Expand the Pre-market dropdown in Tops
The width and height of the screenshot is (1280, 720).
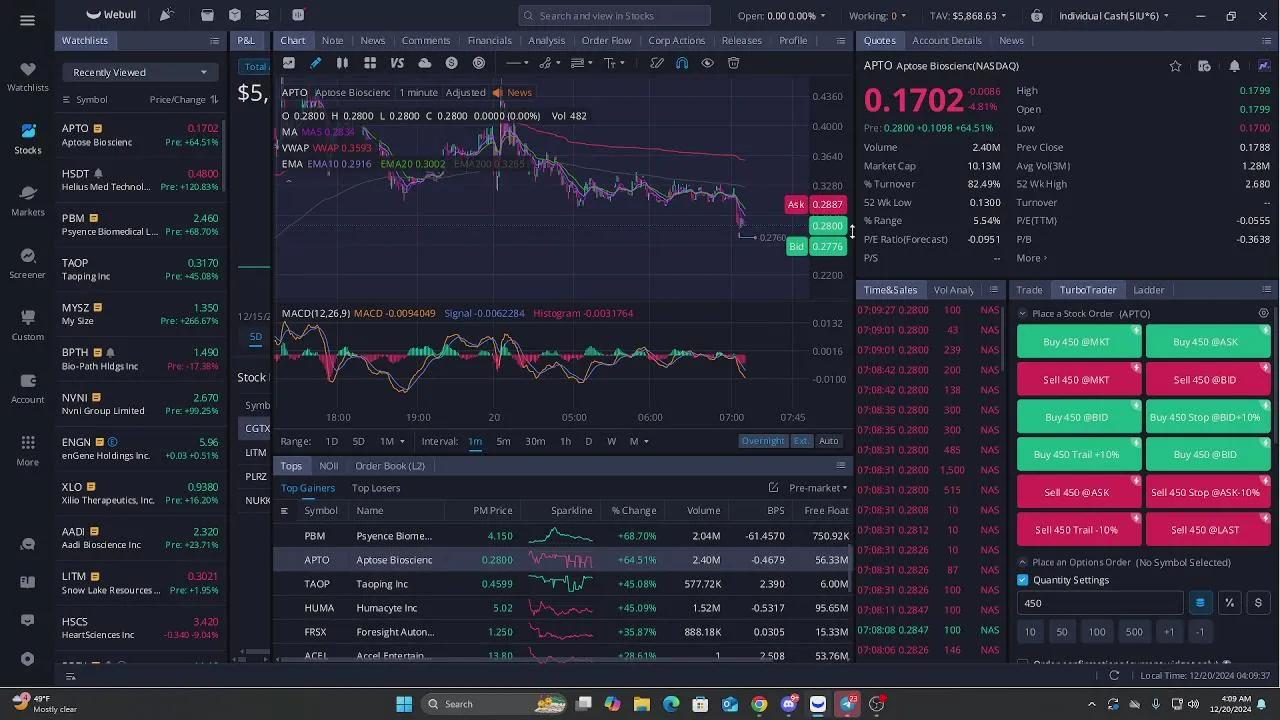coord(817,488)
